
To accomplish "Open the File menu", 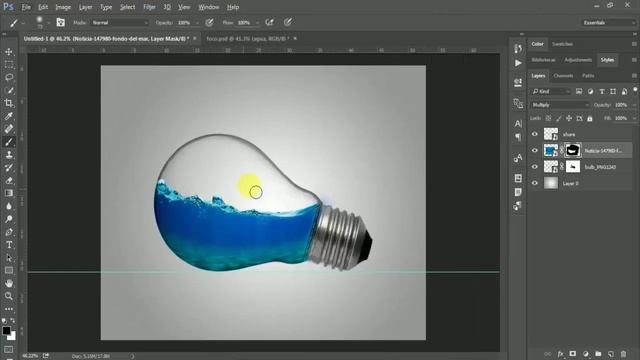I will (26, 7).
